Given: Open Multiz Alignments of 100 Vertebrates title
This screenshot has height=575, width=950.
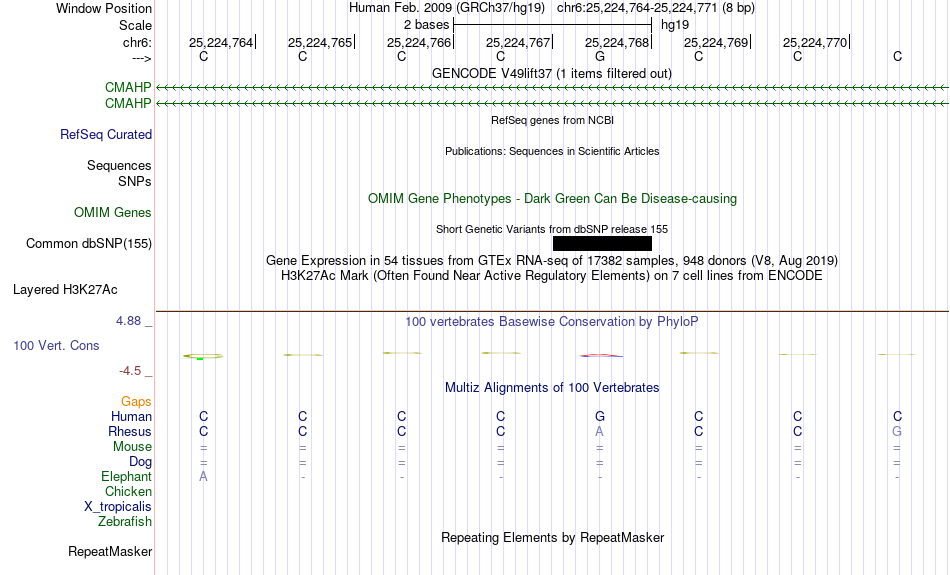Looking at the screenshot, I should (552, 388).
